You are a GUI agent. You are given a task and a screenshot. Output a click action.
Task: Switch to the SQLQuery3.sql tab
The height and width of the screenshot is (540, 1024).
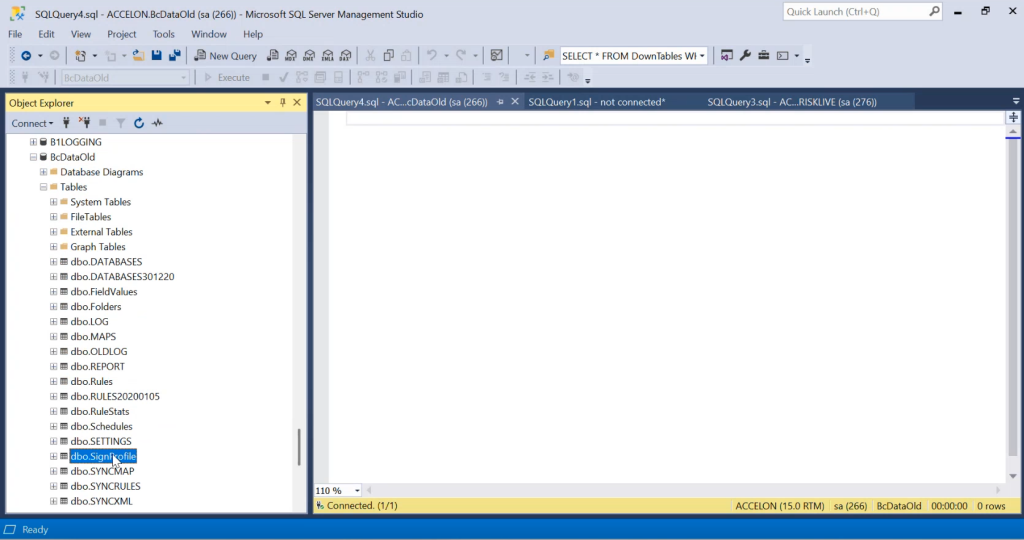coord(792,102)
